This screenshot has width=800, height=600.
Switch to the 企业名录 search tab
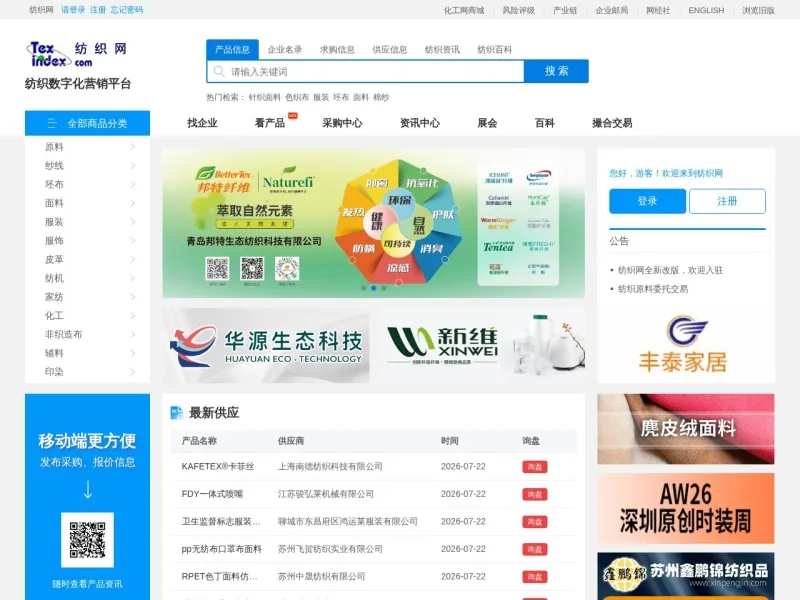285,49
